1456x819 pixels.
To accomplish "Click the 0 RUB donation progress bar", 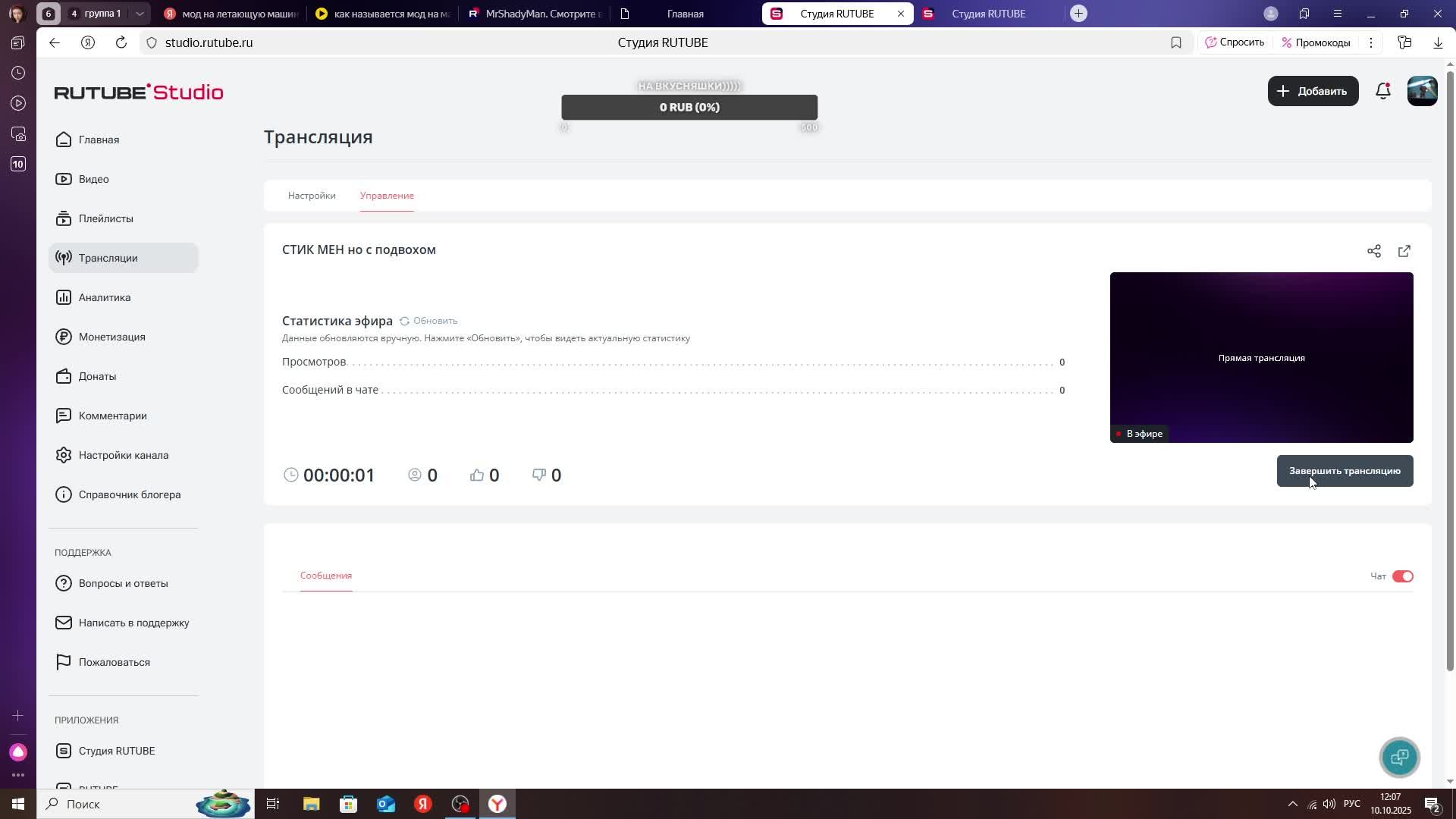I will [x=689, y=107].
